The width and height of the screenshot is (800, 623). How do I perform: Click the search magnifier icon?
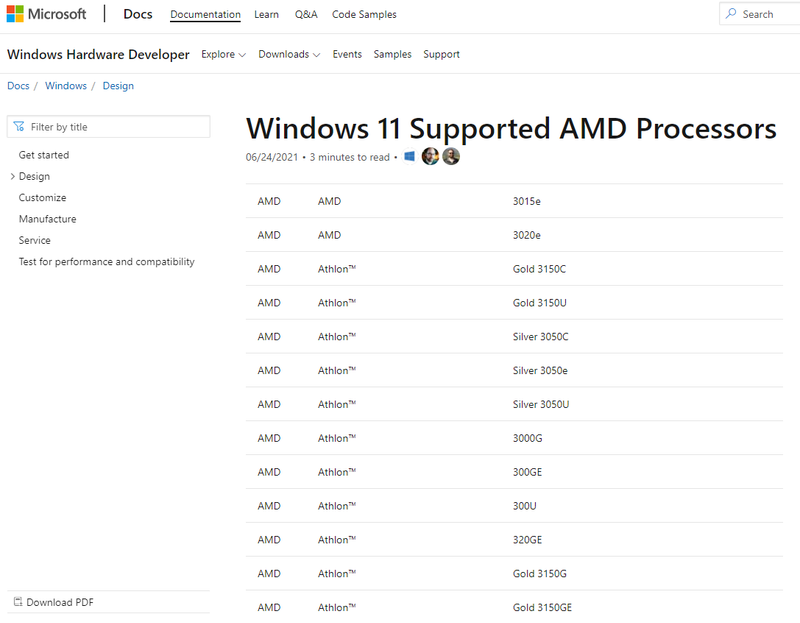click(x=732, y=14)
